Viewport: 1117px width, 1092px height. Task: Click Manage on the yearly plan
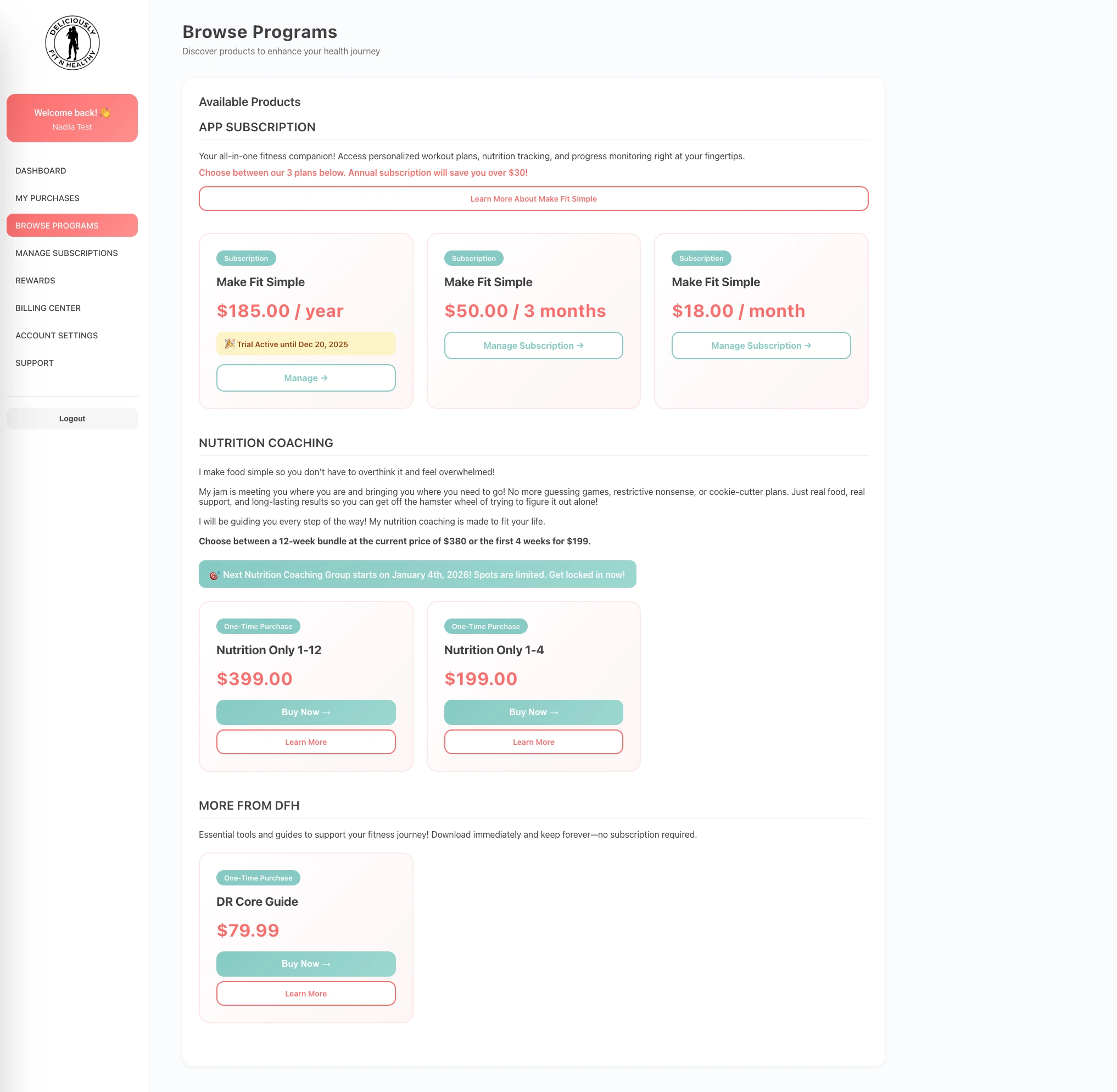[306, 378]
